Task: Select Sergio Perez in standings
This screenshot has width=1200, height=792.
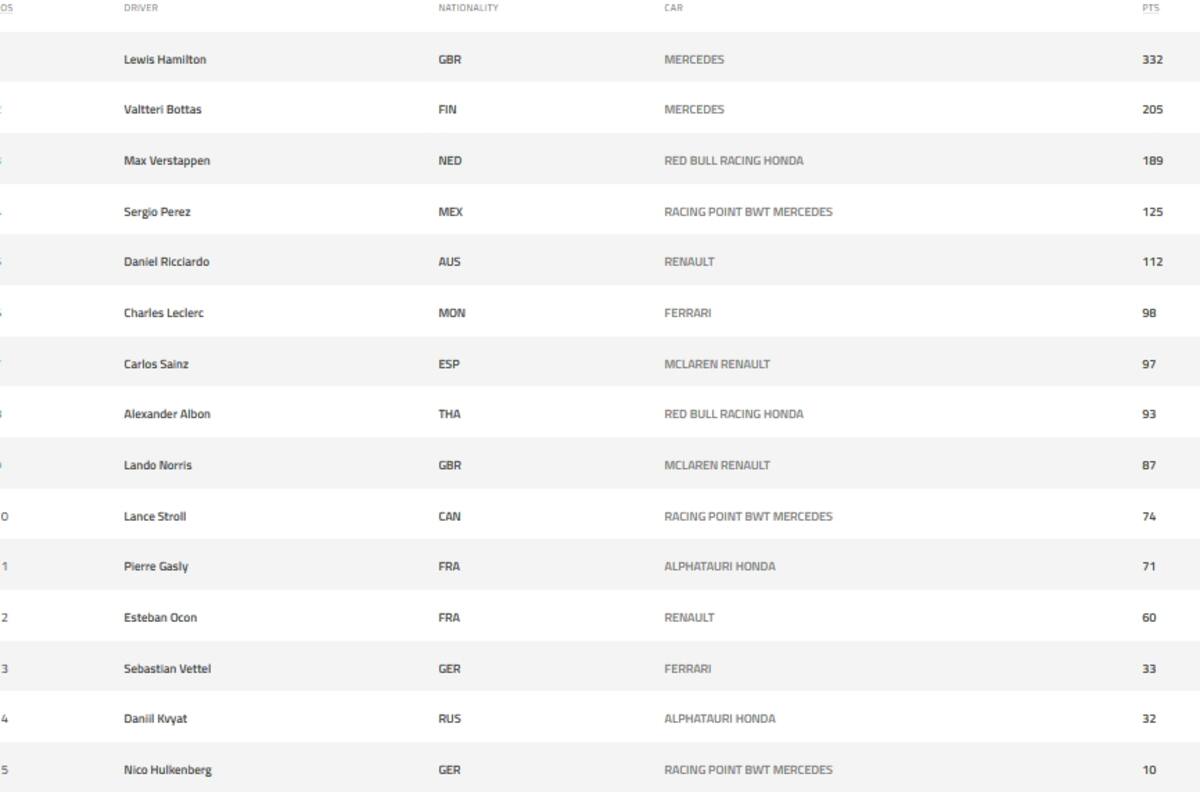Action: 157,212
